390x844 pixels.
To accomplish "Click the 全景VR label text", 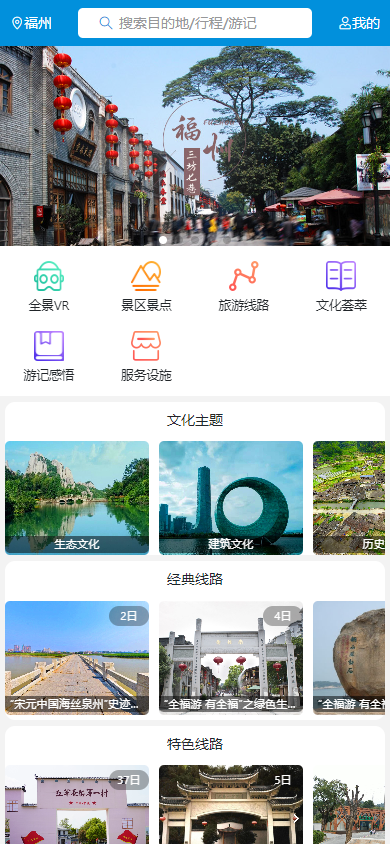I will coord(49,306).
